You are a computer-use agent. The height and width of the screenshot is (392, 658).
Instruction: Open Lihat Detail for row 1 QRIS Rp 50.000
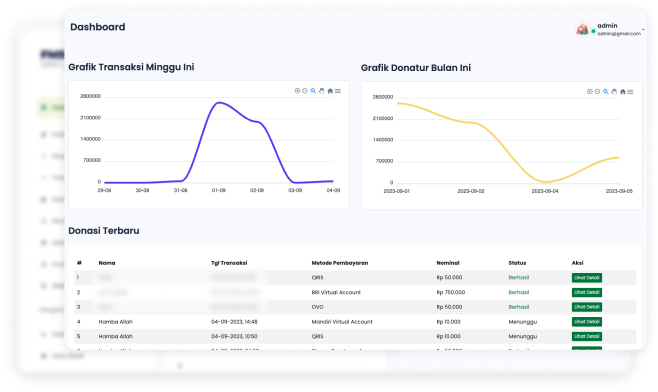(587, 278)
